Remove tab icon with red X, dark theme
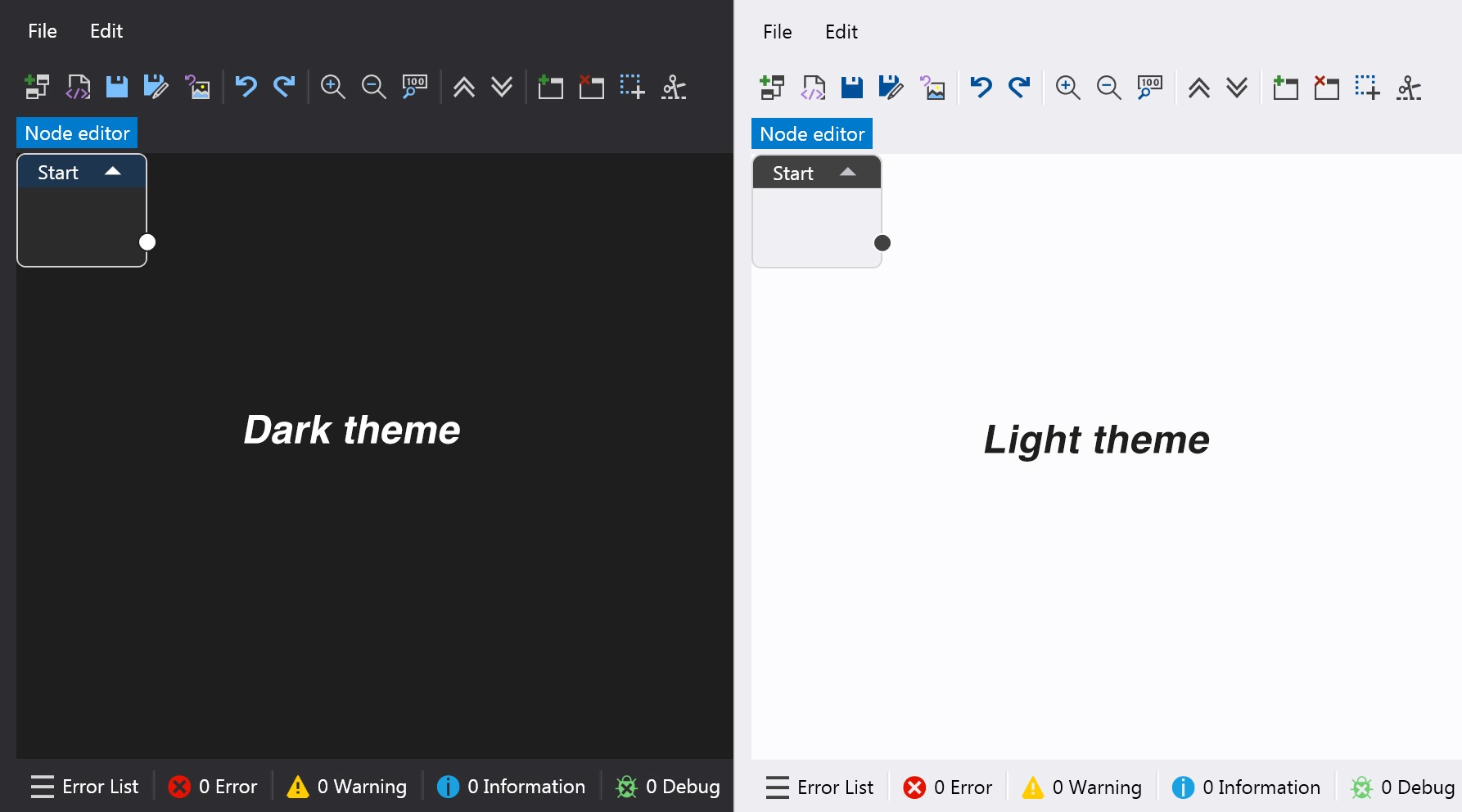1462x812 pixels. 591,87
